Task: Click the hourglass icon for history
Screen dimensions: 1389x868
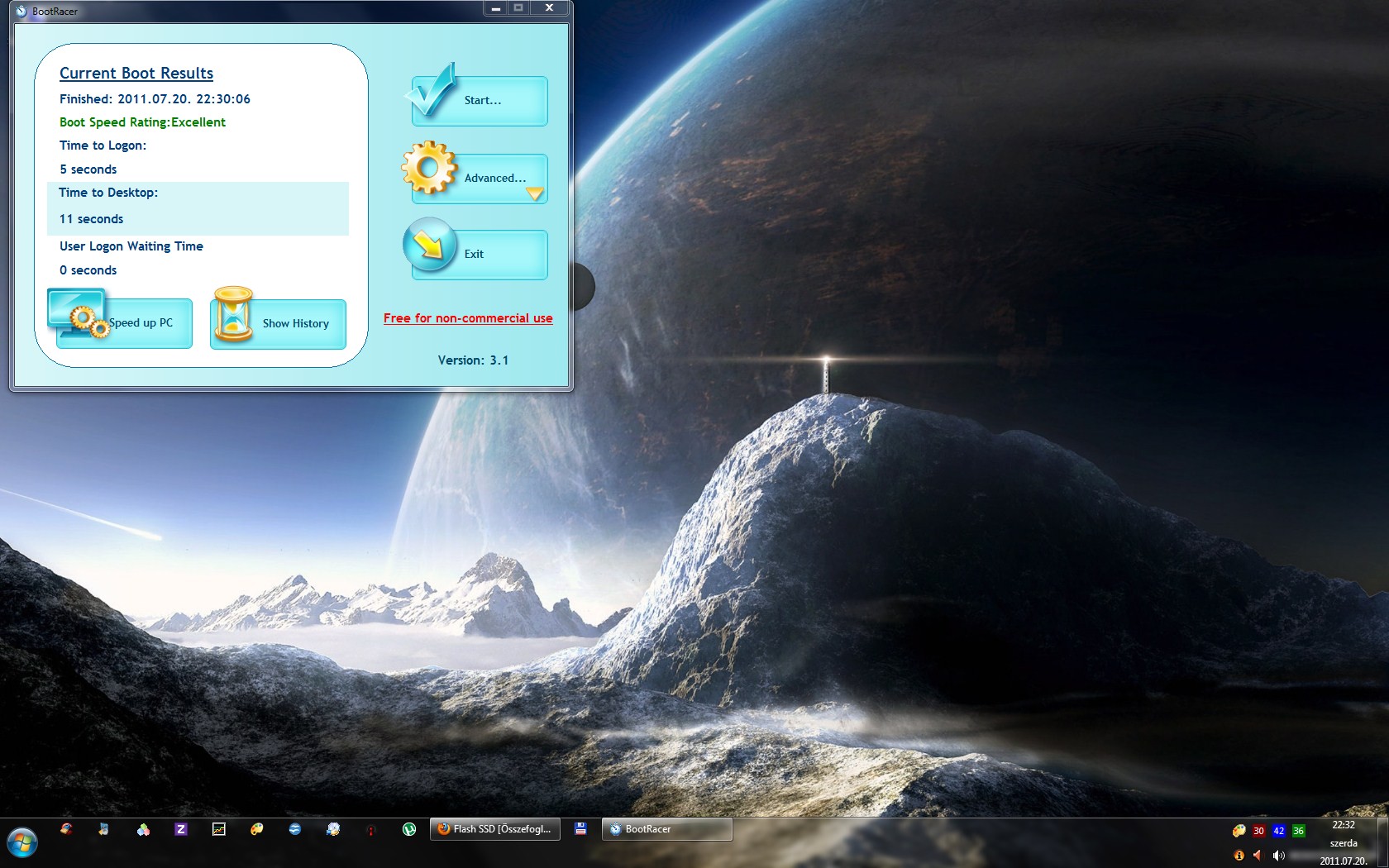Action: pos(233,315)
